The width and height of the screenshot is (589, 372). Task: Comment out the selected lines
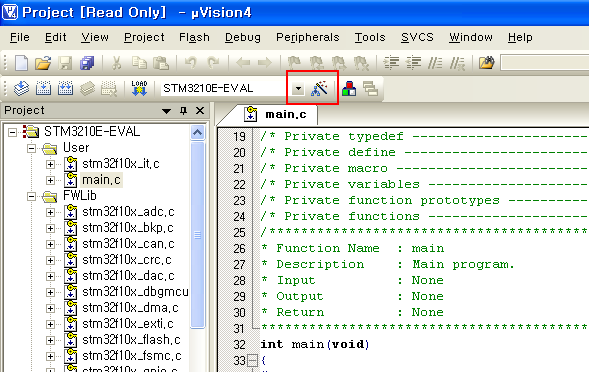(435, 63)
